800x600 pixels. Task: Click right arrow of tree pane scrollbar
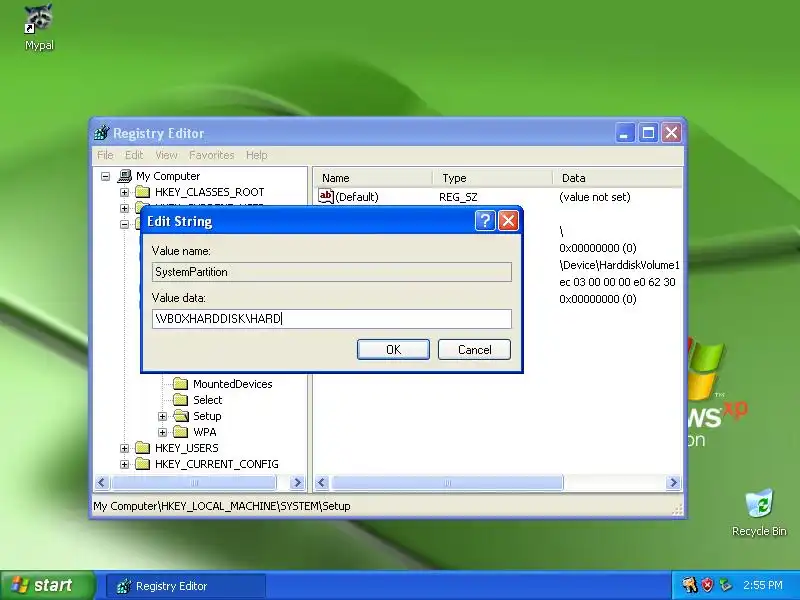click(x=297, y=483)
